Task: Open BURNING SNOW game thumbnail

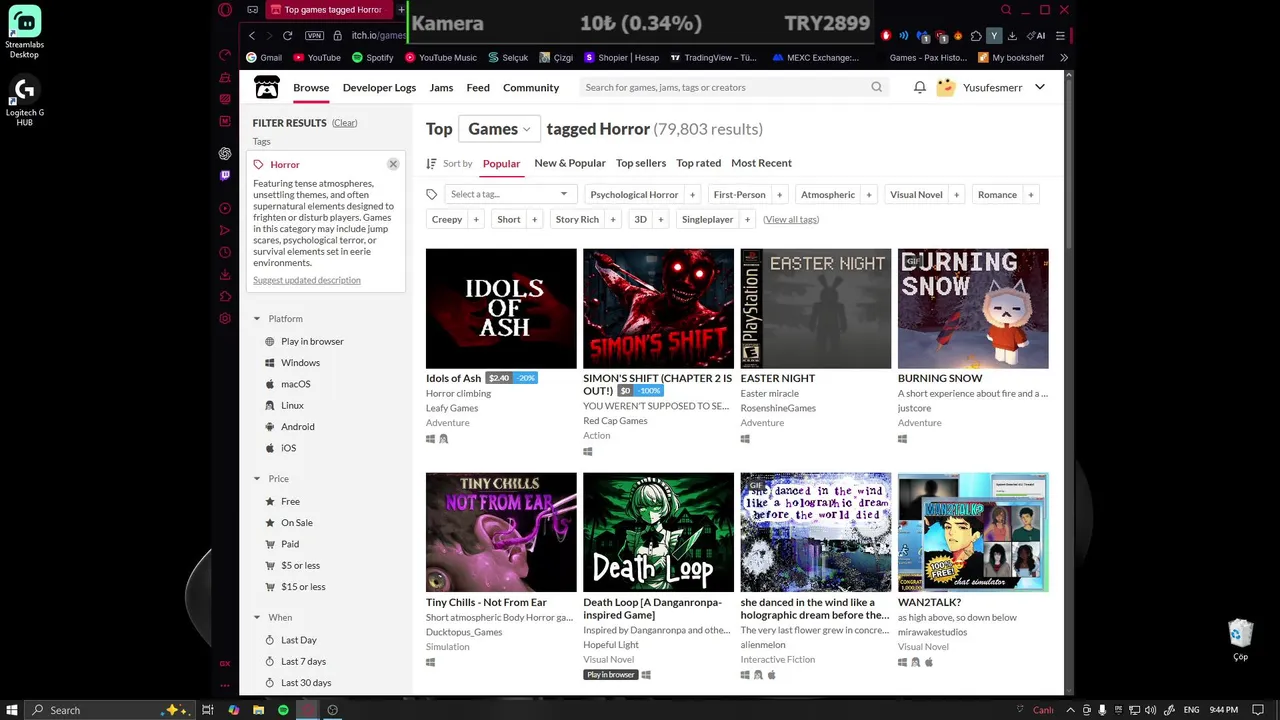Action: 973,308
